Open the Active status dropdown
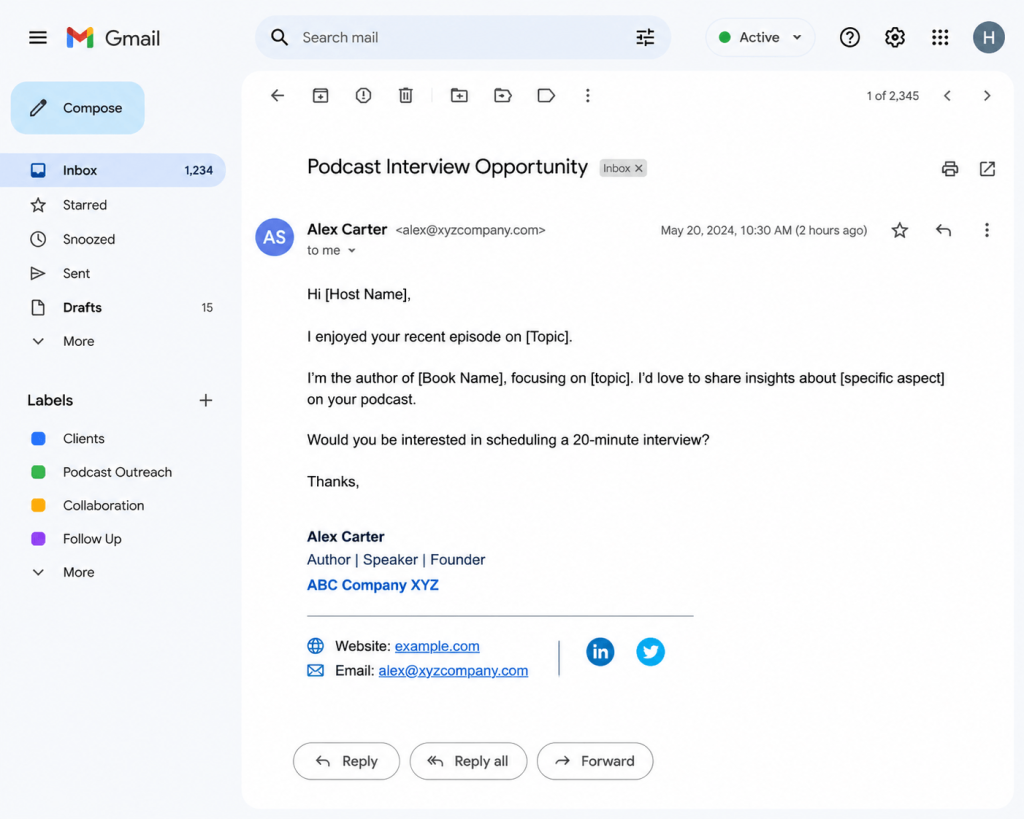This screenshot has width=1024, height=819. [760, 37]
